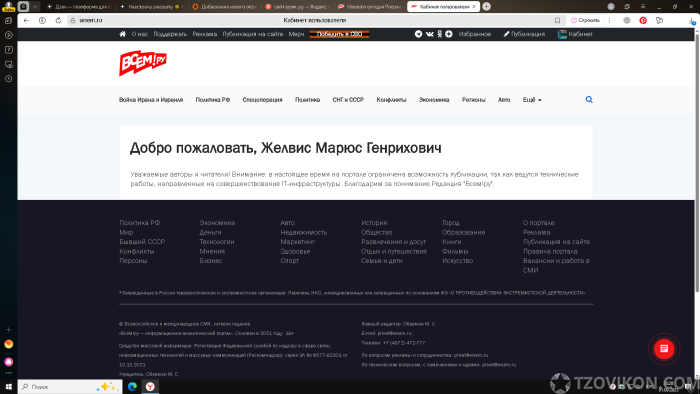The image size is (700, 394).
Task: Click Поддержать top link
Action: pyautogui.click(x=170, y=34)
